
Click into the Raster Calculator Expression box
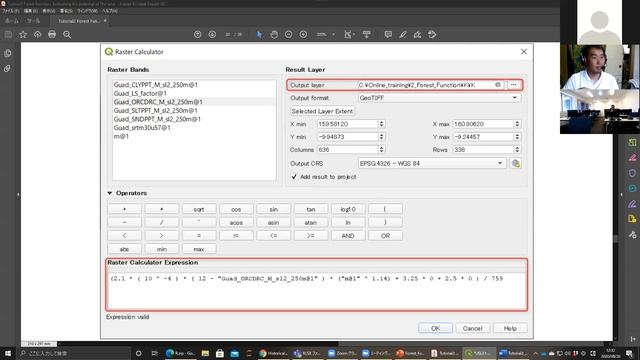point(317,291)
